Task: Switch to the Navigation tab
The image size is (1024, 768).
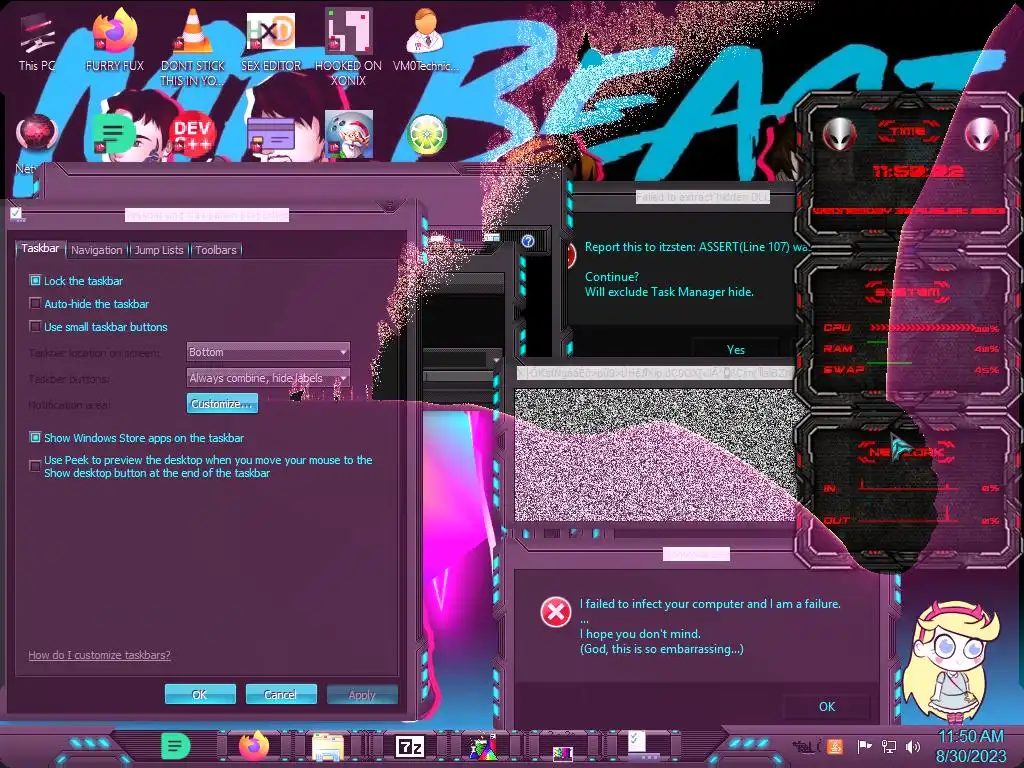Action: click(97, 249)
